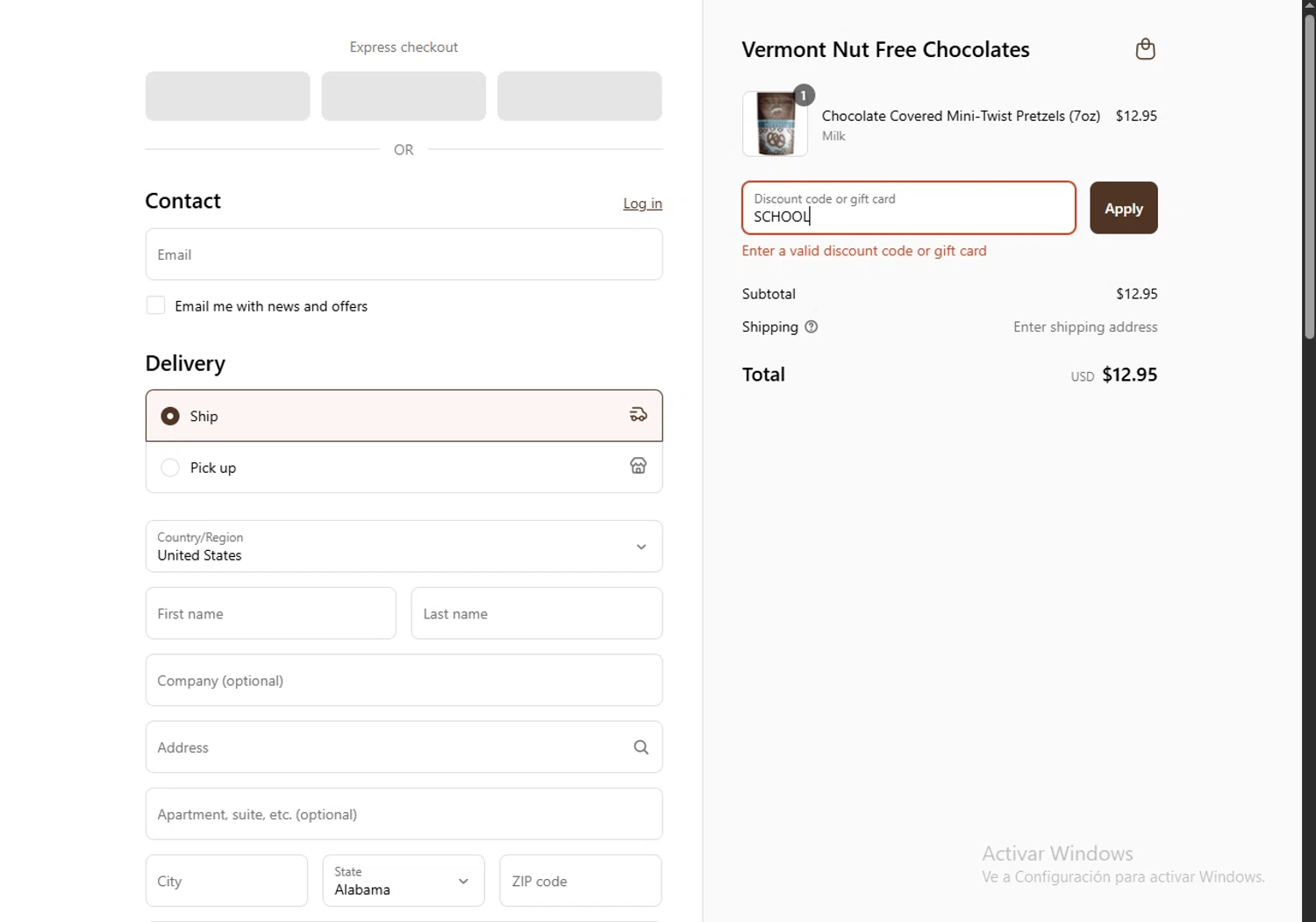Click the Chocolate Covered Mini-Twist Pretzels product name
Viewport: 1316px width, 922px height.
pos(961,116)
